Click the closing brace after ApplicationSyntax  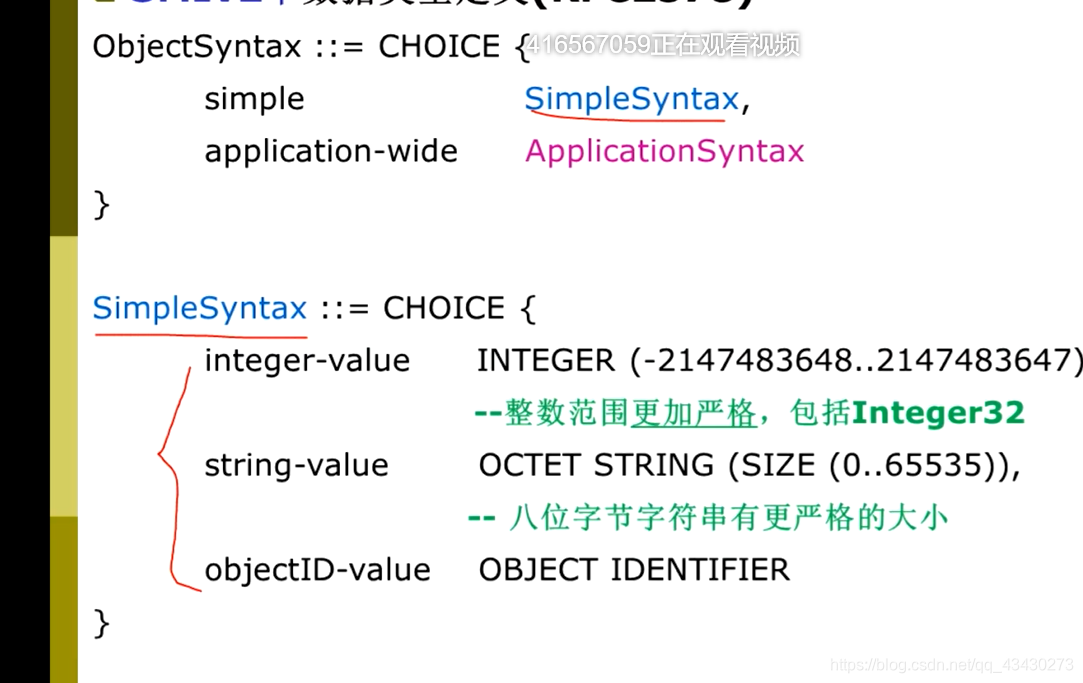click(102, 204)
